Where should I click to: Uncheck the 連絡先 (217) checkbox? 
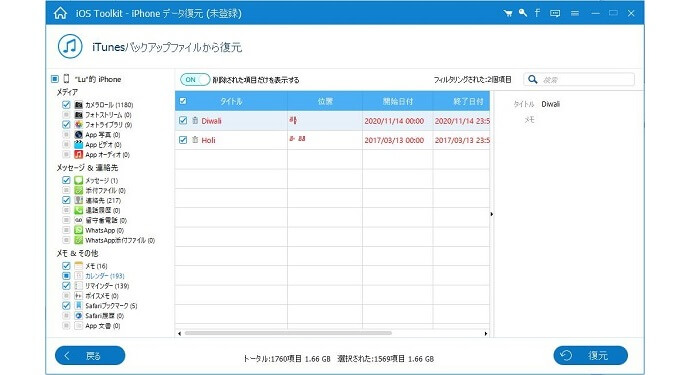[66, 200]
